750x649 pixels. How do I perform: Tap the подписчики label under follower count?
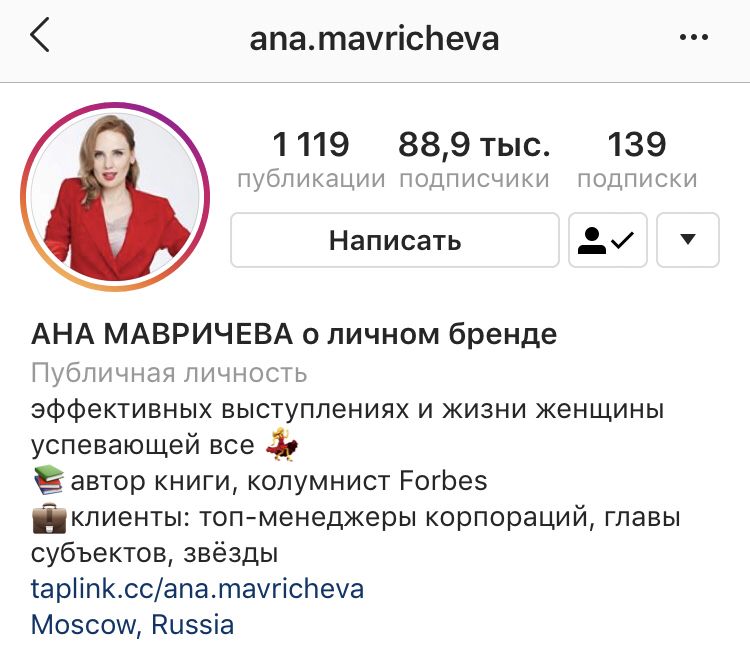(x=474, y=179)
